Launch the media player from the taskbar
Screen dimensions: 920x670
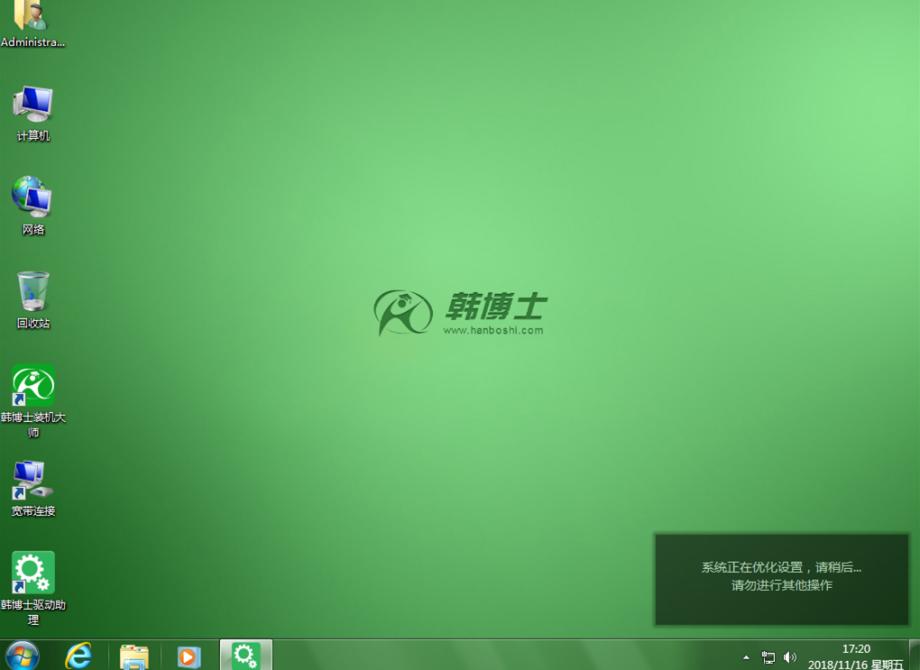(x=188, y=657)
